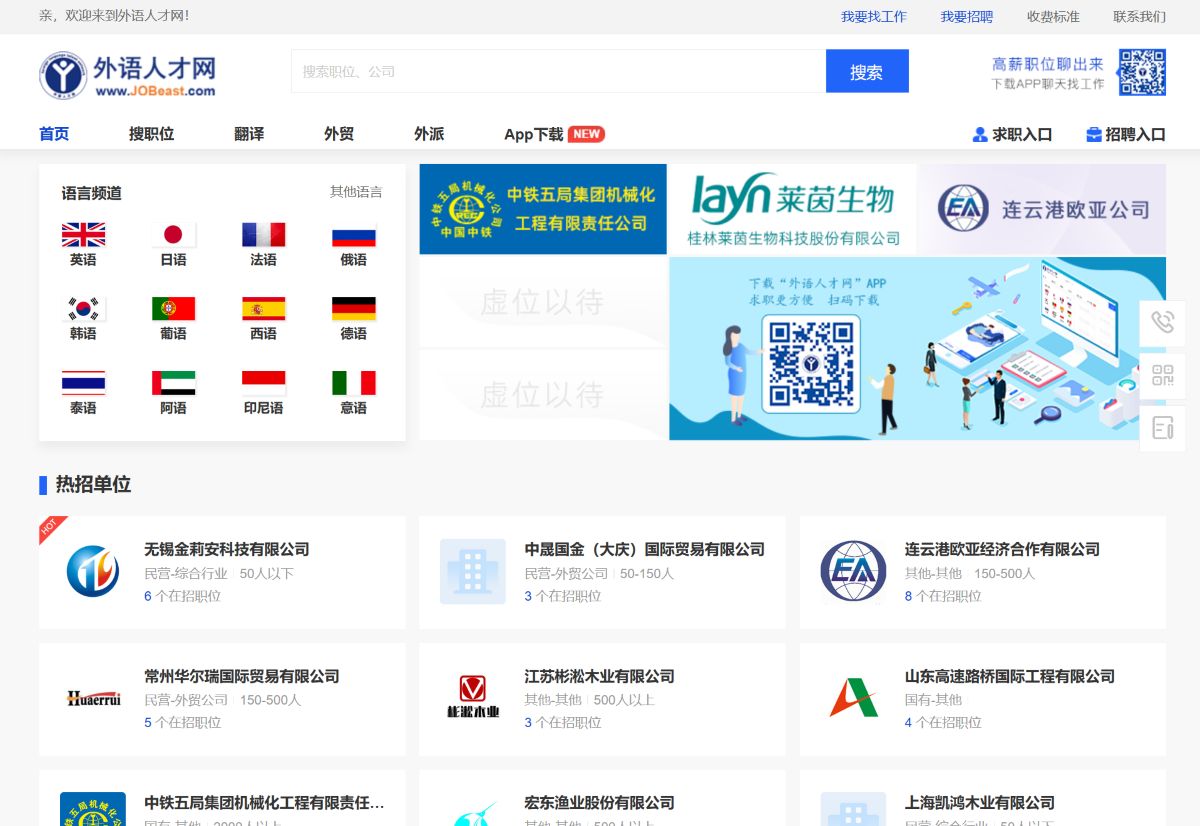Select the Portuguese flag icon 葡语
This screenshot has height=826, width=1200.
tap(173, 309)
